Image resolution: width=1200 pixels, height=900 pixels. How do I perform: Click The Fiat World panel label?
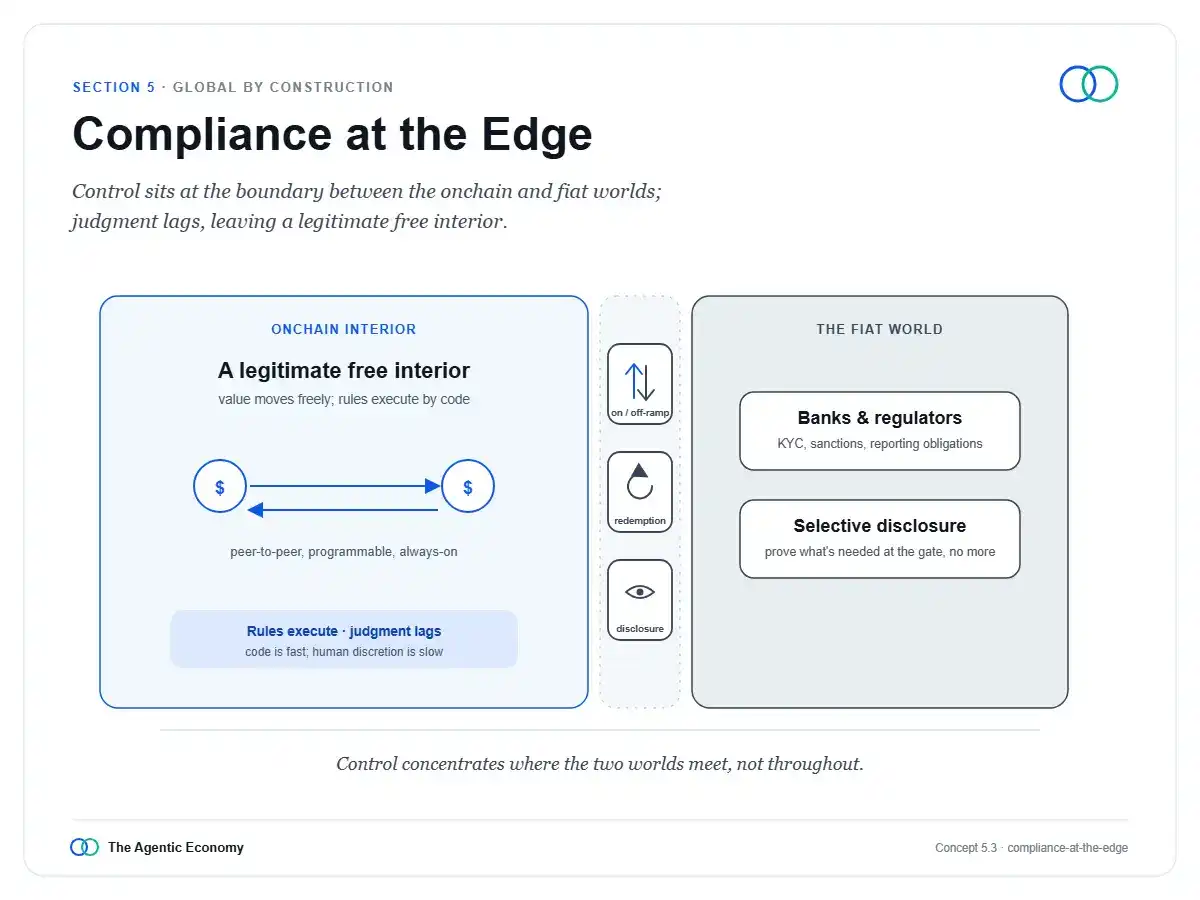pyautogui.click(x=880, y=329)
